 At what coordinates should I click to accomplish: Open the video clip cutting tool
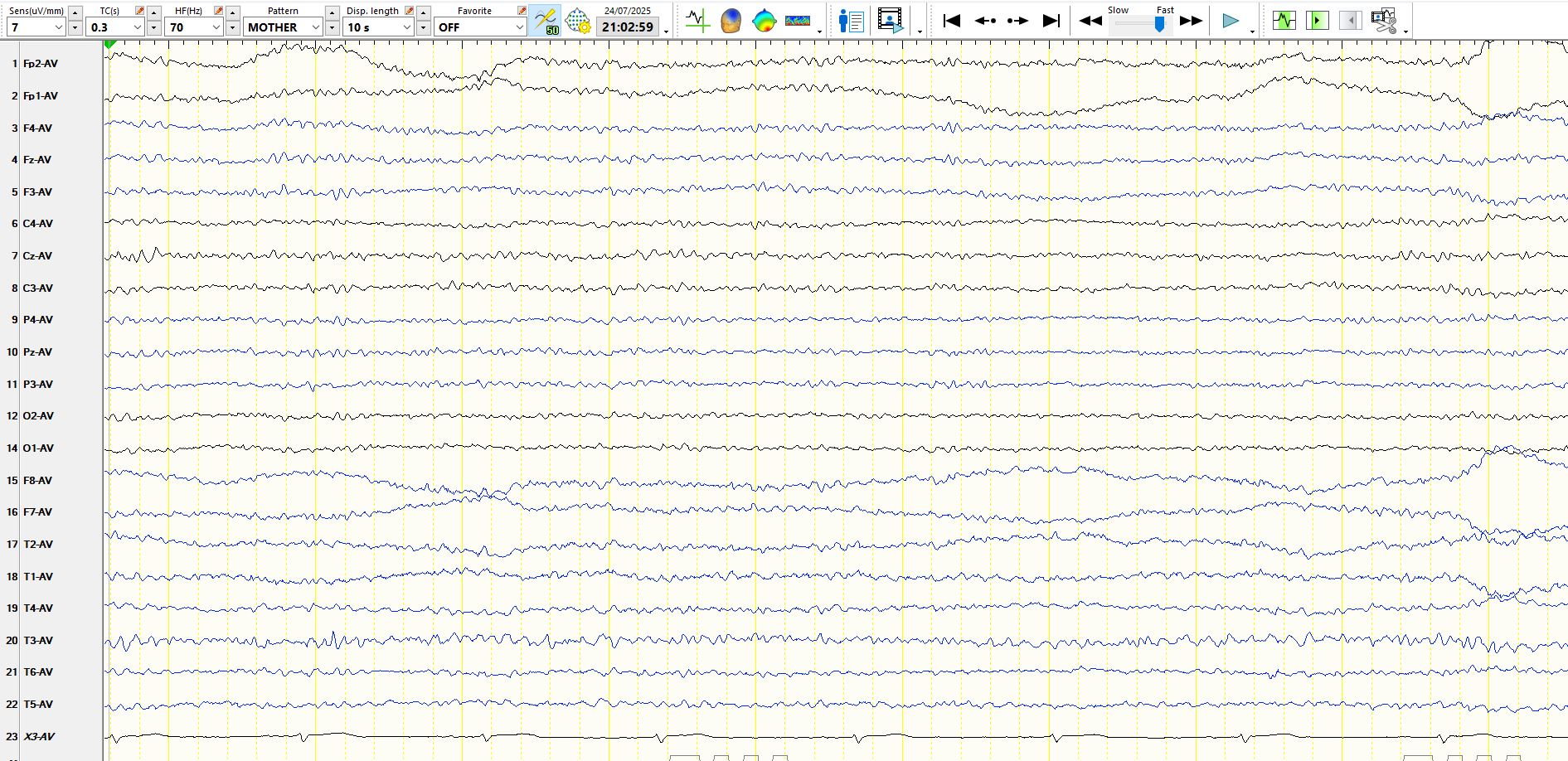click(x=1384, y=20)
